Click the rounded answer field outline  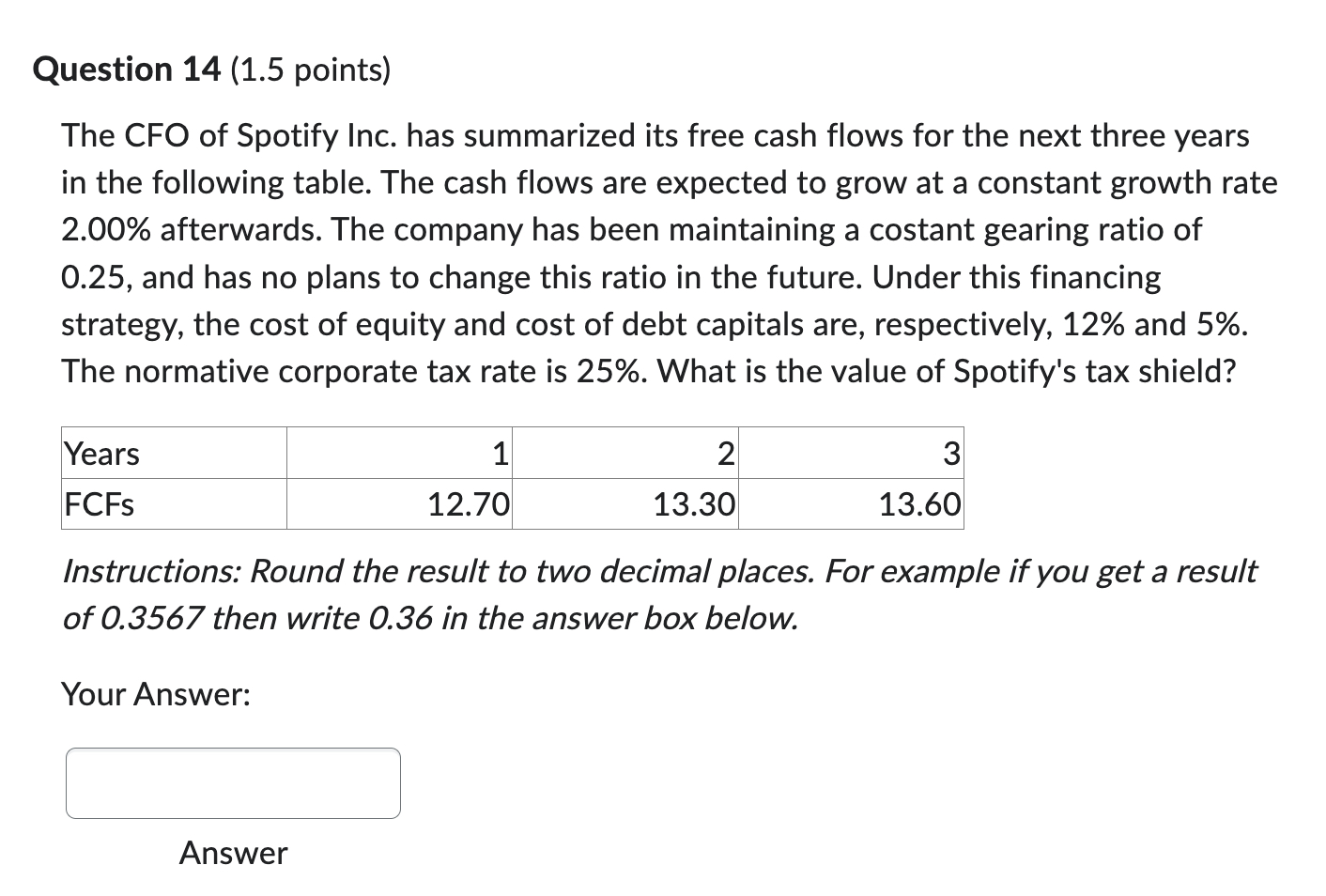(231, 749)
